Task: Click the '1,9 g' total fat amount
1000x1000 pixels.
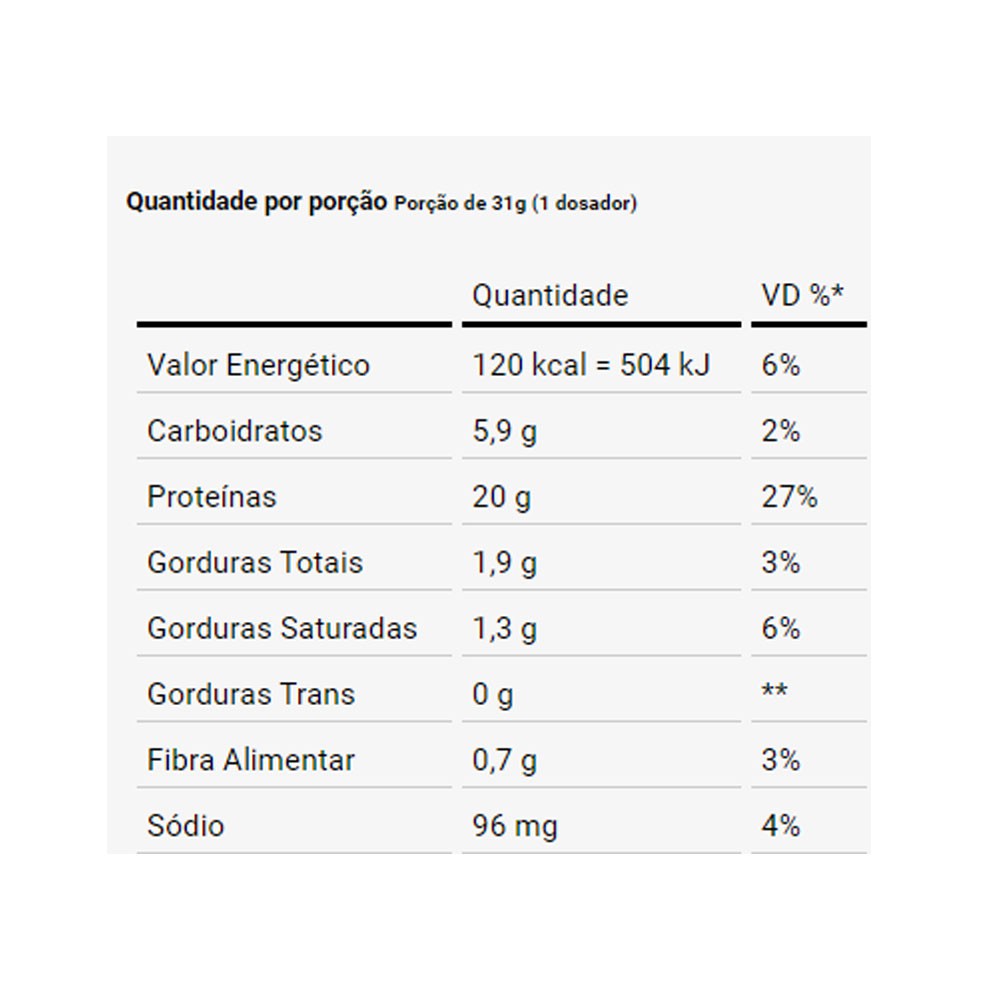Action: tap(504, 563)
